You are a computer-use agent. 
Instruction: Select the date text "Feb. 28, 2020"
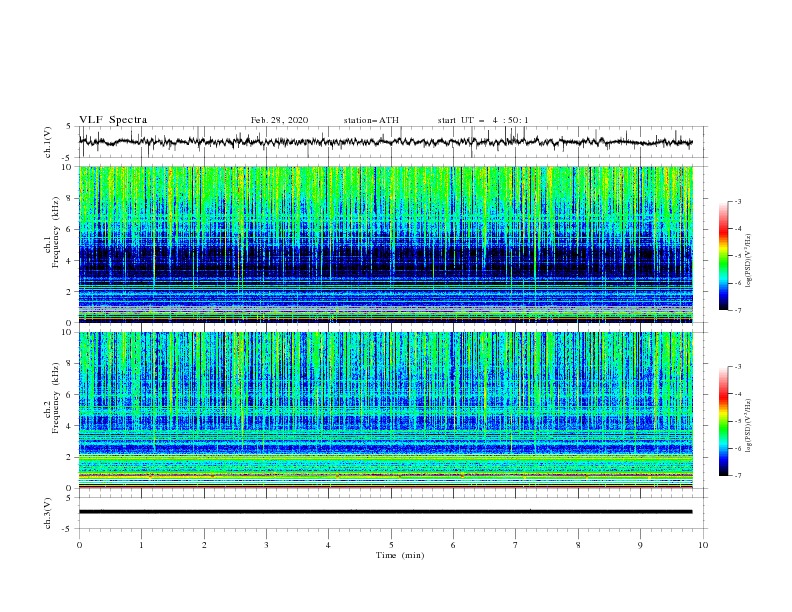(279, 120)
